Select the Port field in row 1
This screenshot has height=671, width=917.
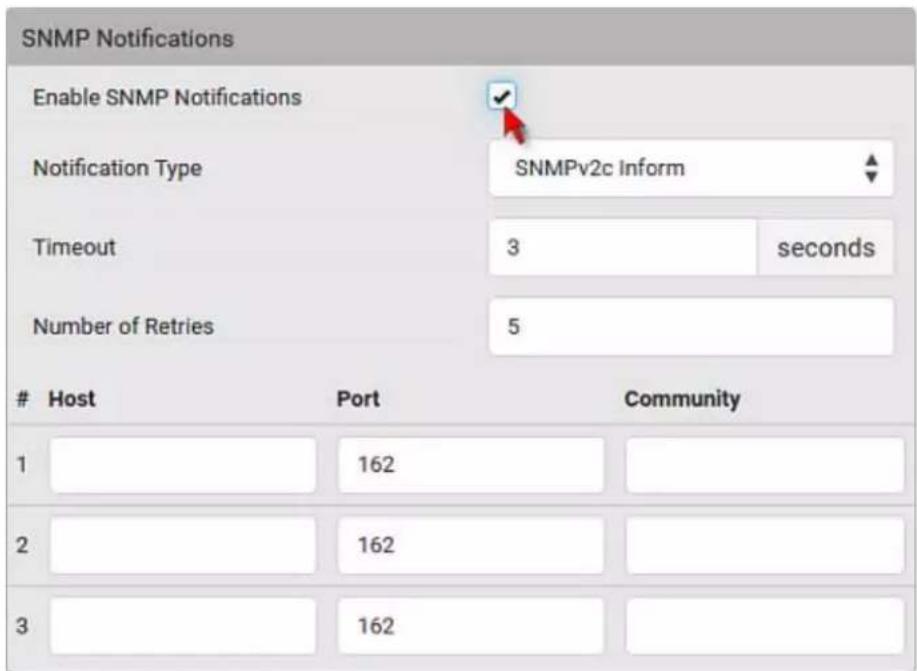click(471, 465)
